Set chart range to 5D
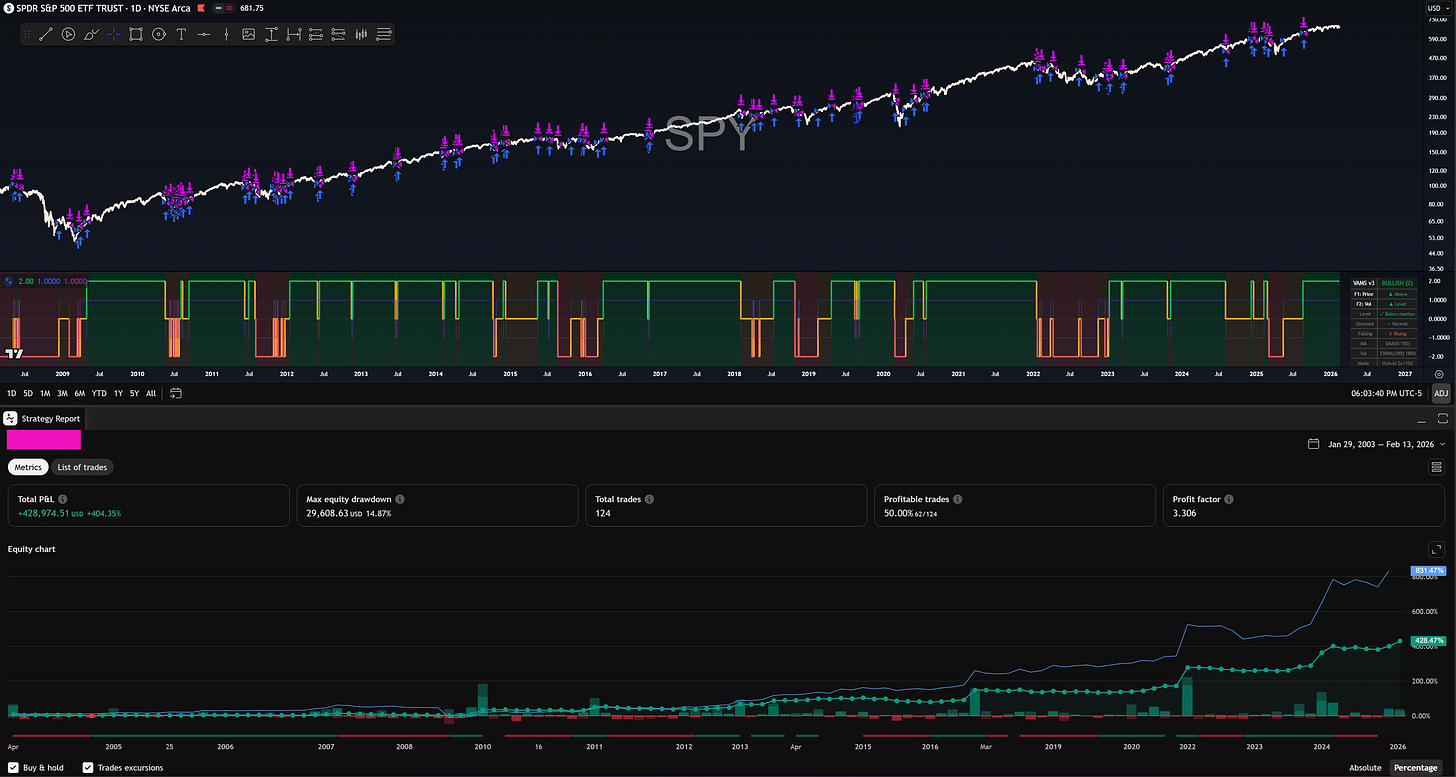The height and width of the screenshot is (777, 1456). [x=28, y=393]
